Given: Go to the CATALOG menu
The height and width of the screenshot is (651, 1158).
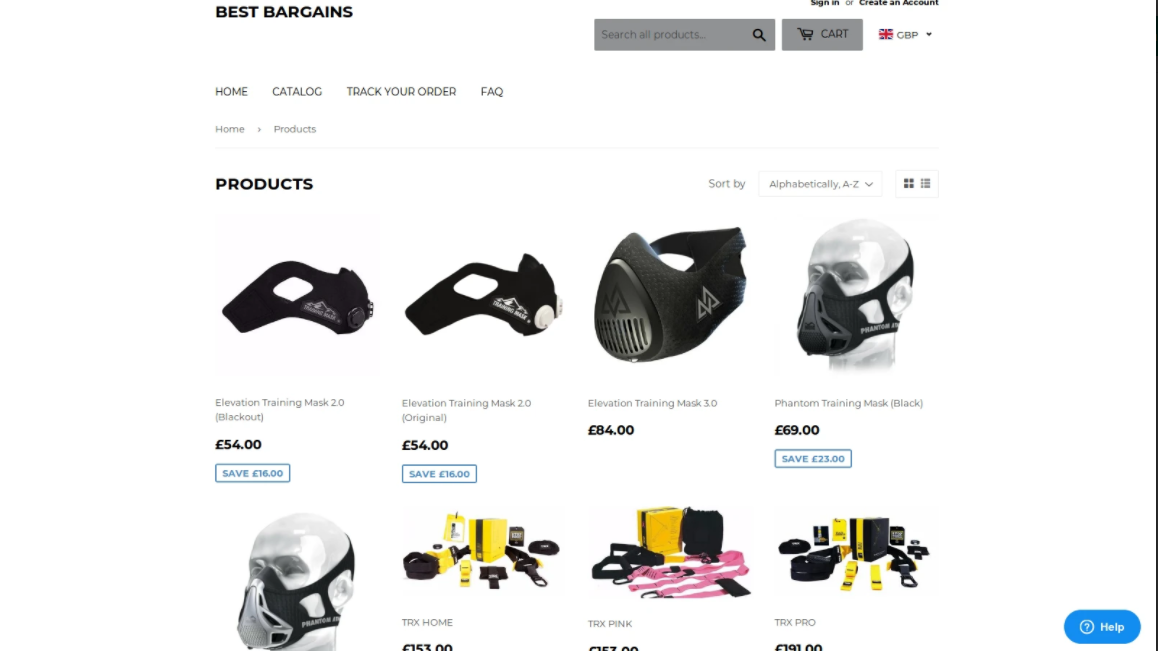Looking at the screenshot, I should (297, 92).
